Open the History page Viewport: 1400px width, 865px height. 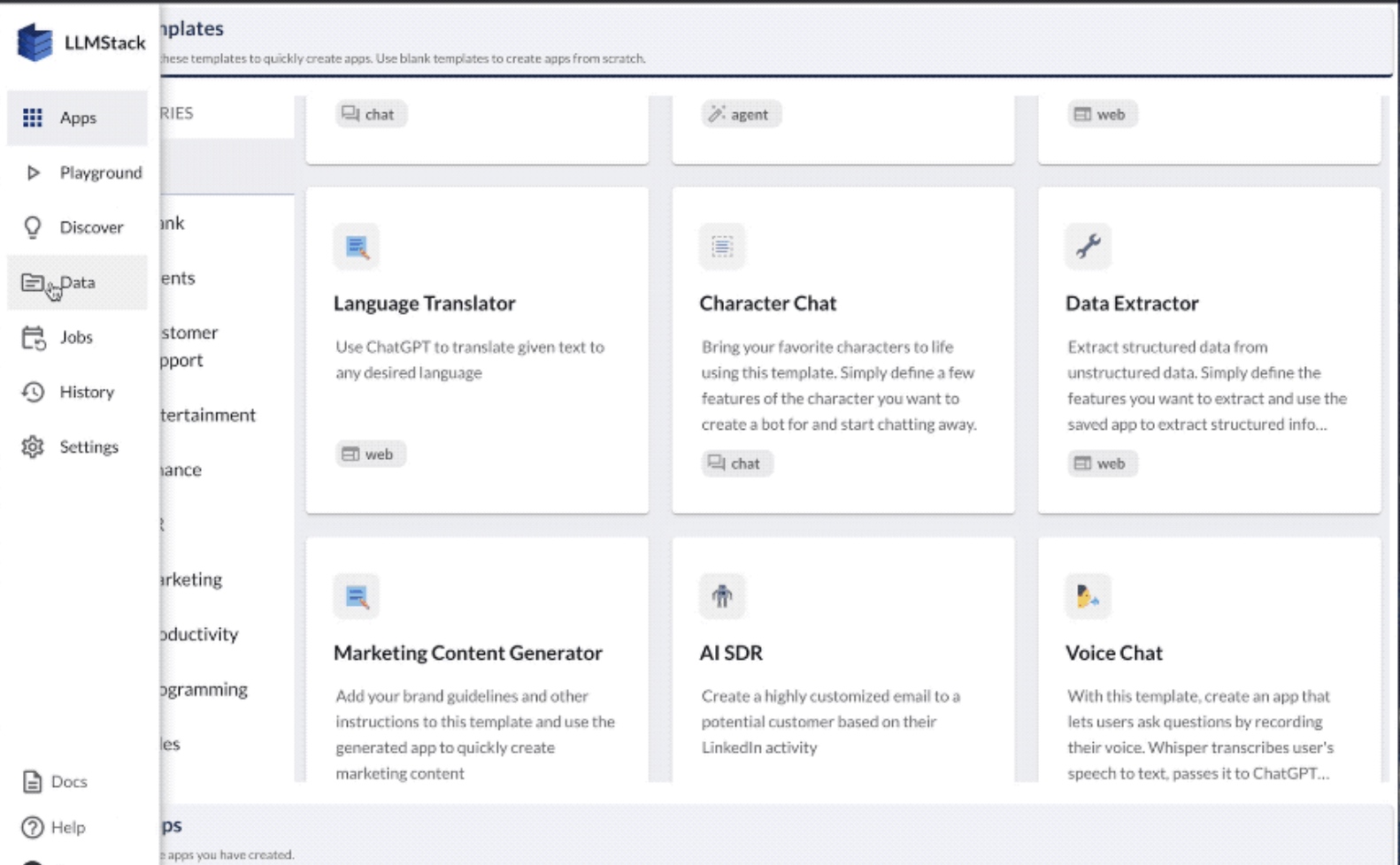coord(78,392)
